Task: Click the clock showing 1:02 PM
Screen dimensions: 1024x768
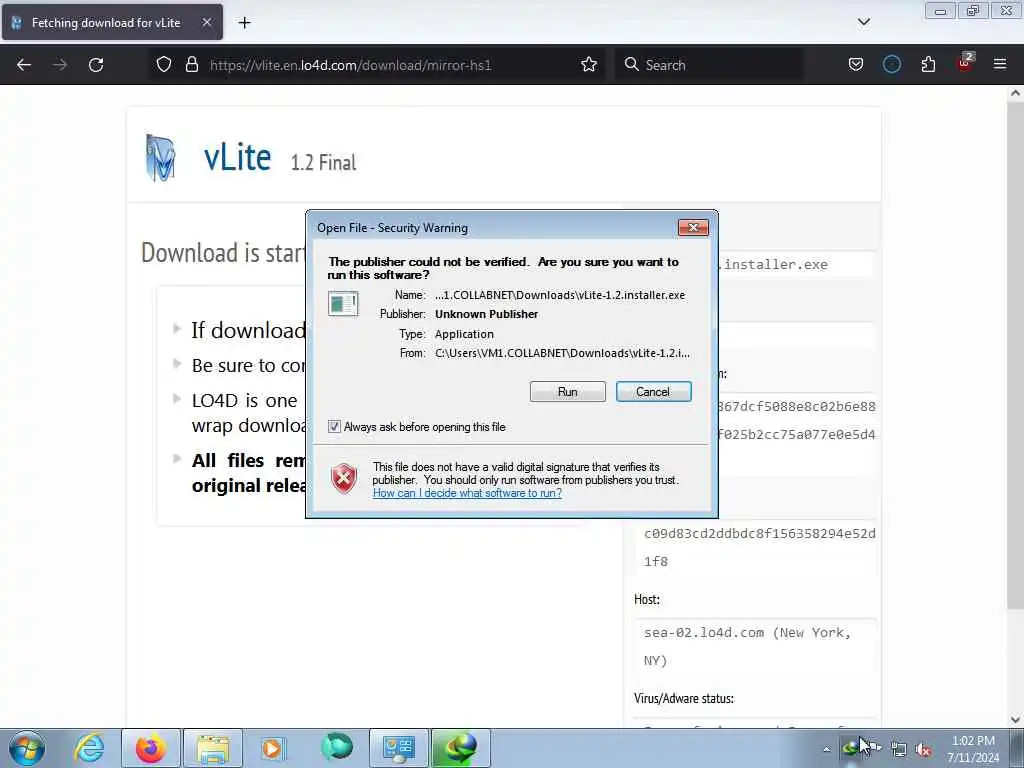Action: [973, 749]
